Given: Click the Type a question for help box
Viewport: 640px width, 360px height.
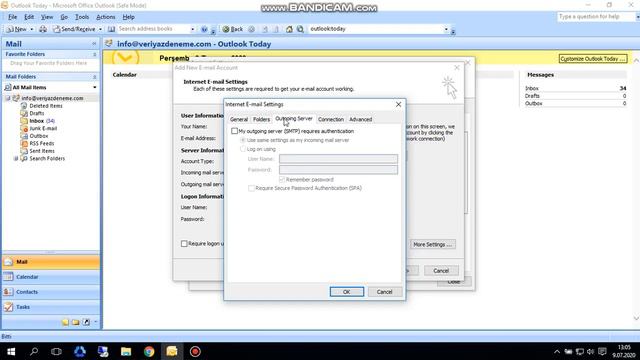Looking at the screenshot, I should 596,17.
